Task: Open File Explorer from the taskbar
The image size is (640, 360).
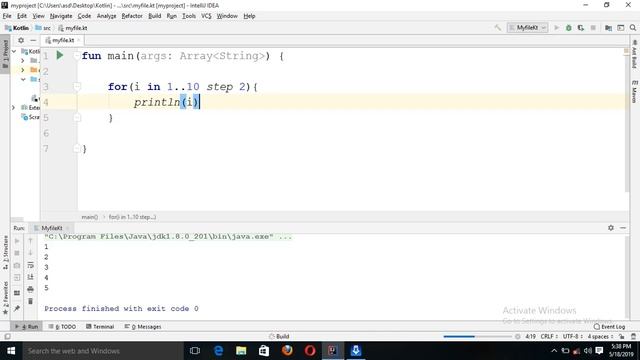Action: pos(241,351)
